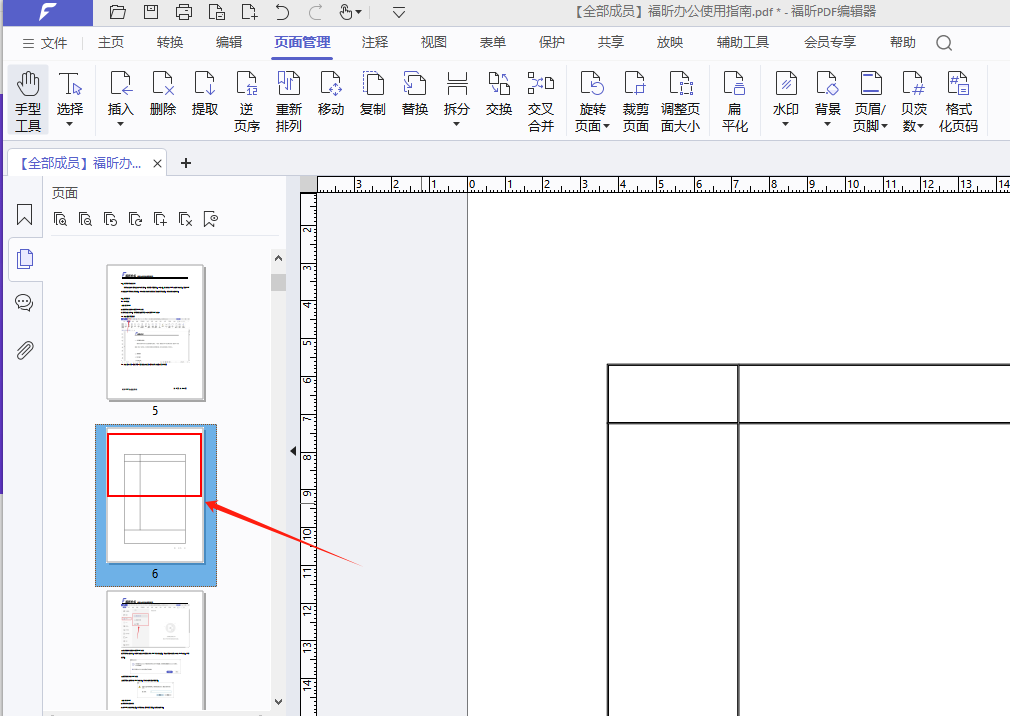The width and height of the screenshot is (1010, 716).
Task: Open the Attachments panel paperclip icon
Action: tap(25, 350)
